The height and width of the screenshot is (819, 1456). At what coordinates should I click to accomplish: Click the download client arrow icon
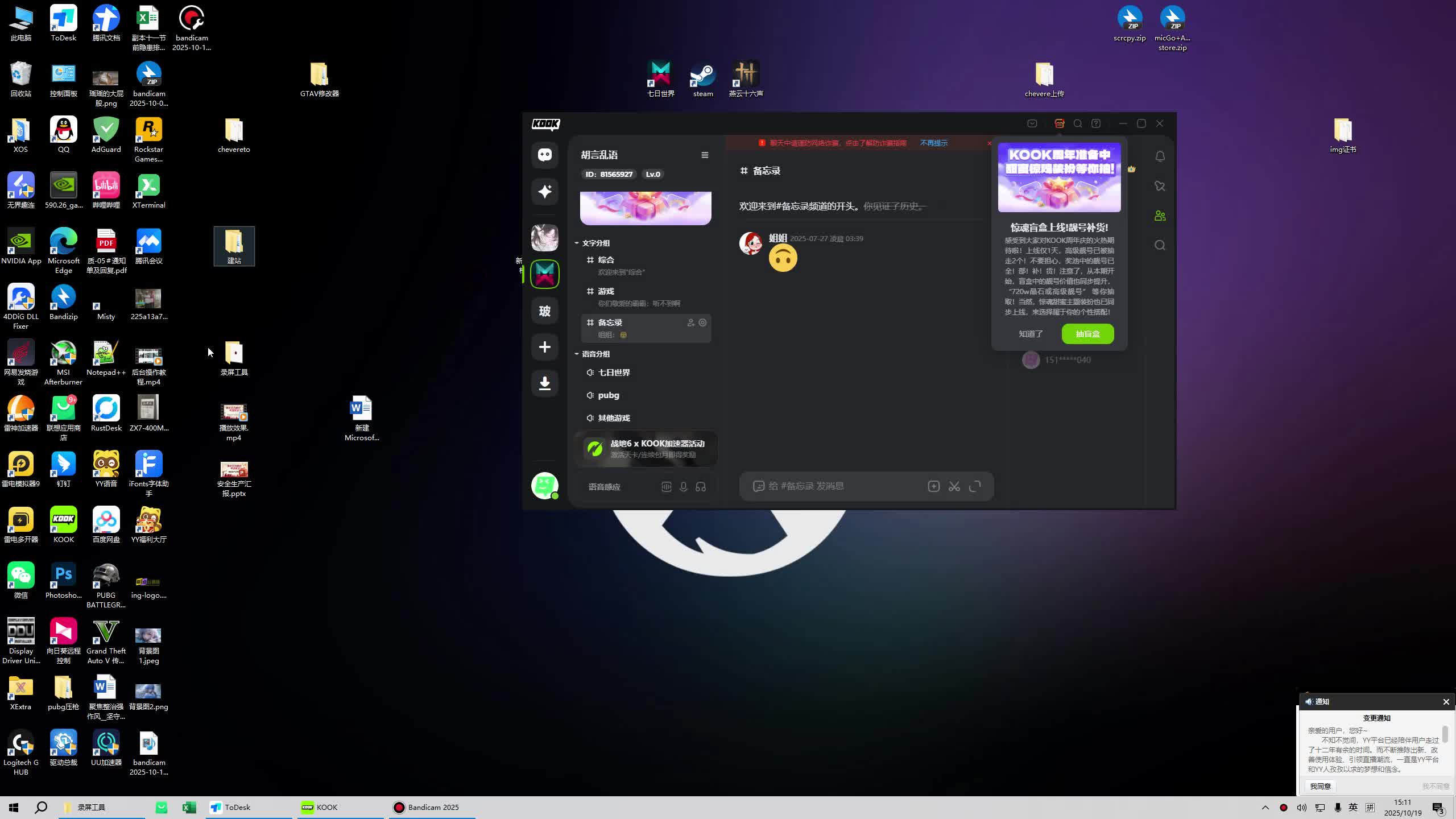(x=544, y=383)
